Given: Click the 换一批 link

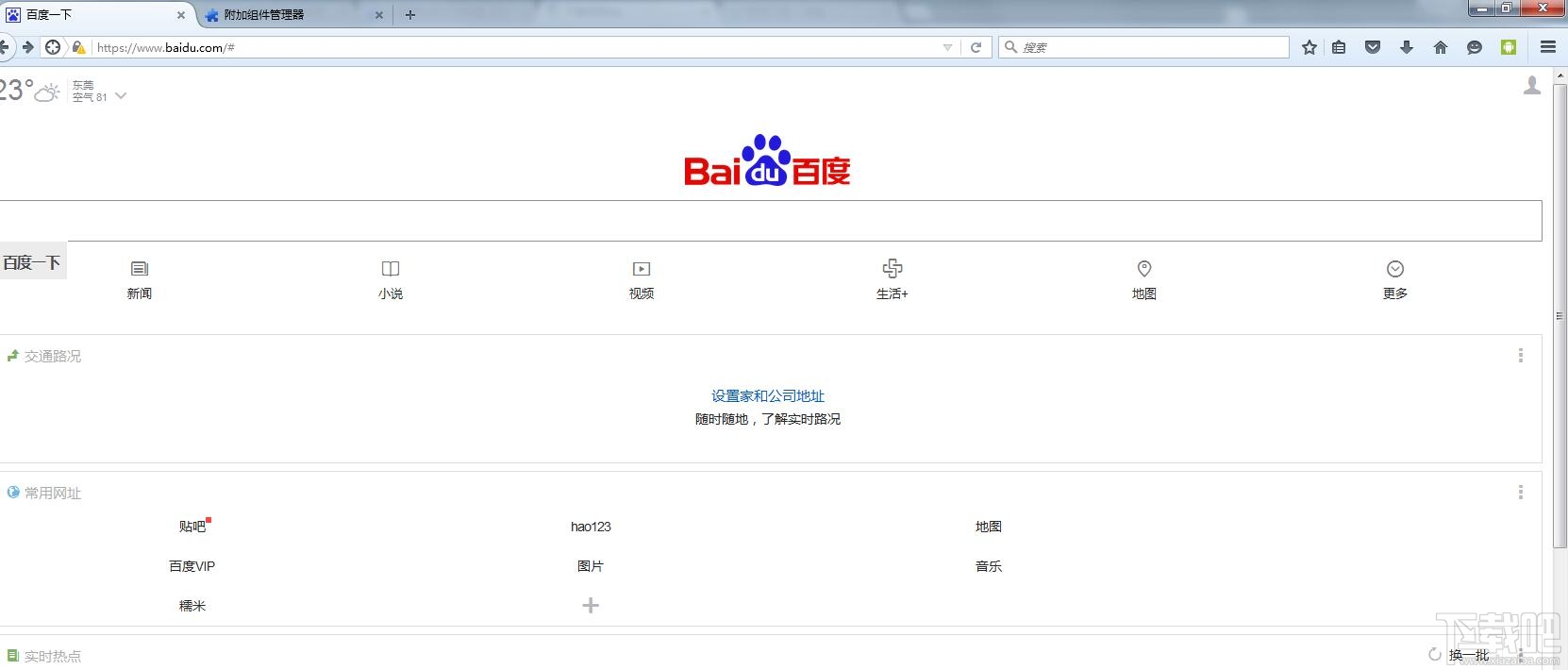Looking at the screenshot, I should click(1469, 655).
